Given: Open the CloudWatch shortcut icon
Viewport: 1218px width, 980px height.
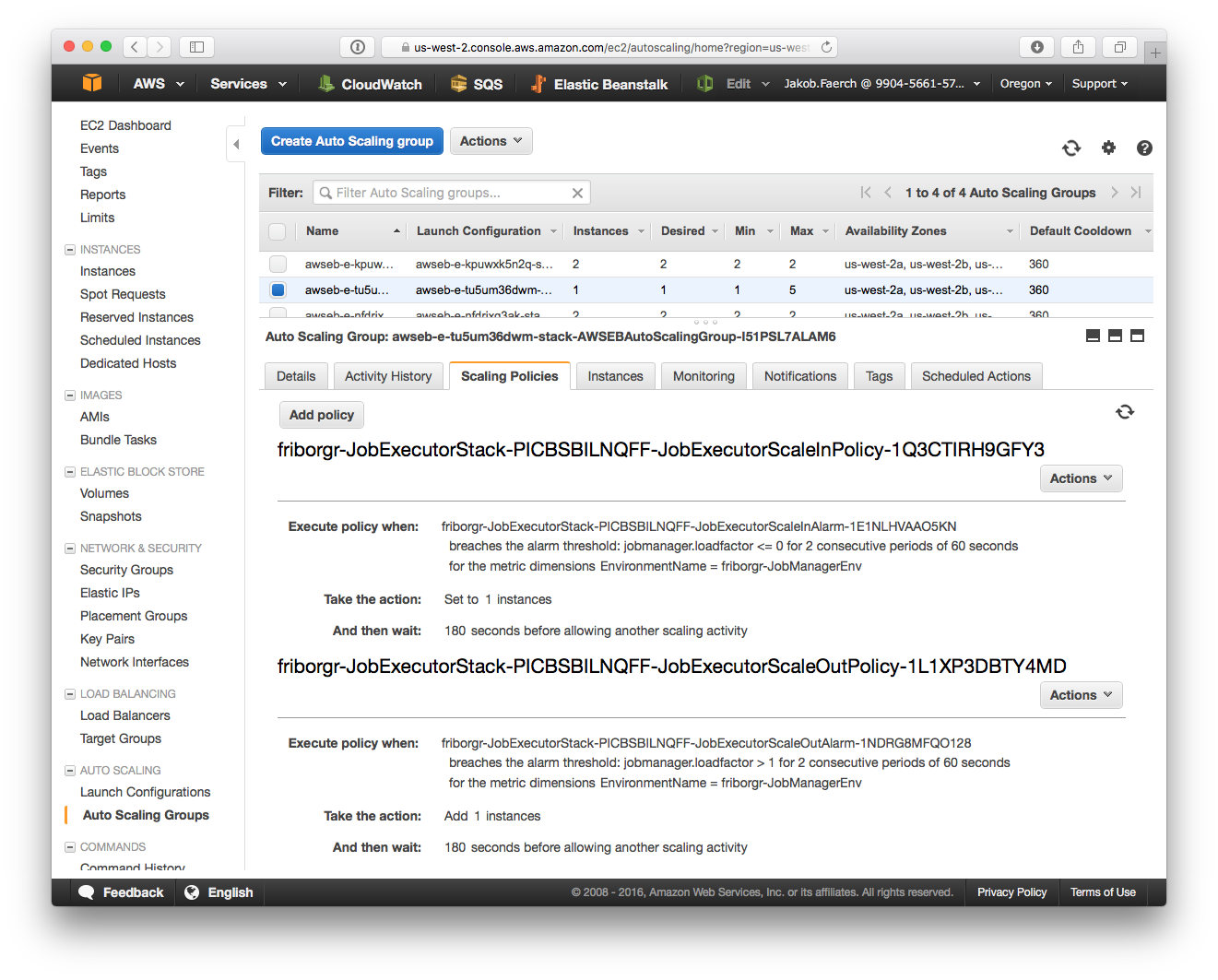Looking at the screenshot, I should (325, 83).
